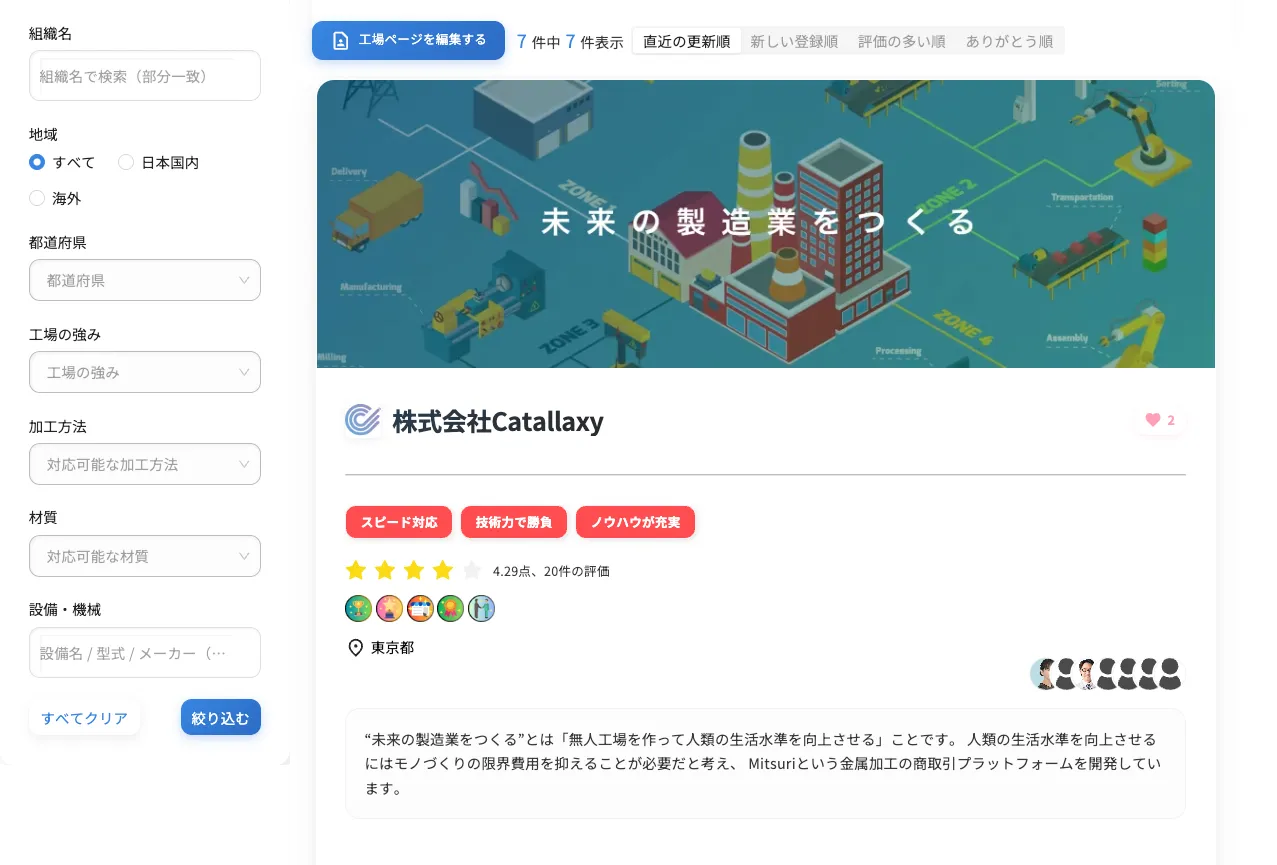Click the first trophy badge icon

pos(358,608)
